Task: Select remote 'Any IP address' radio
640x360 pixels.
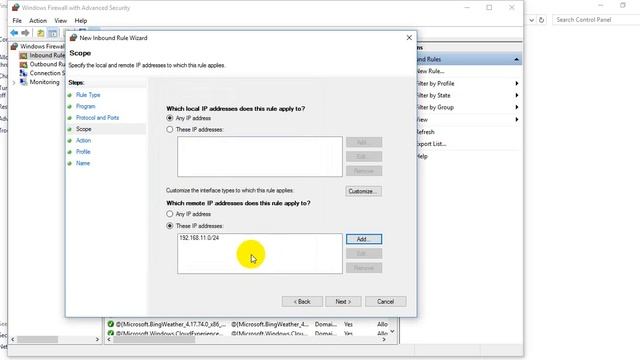Action: pos(170,214)
